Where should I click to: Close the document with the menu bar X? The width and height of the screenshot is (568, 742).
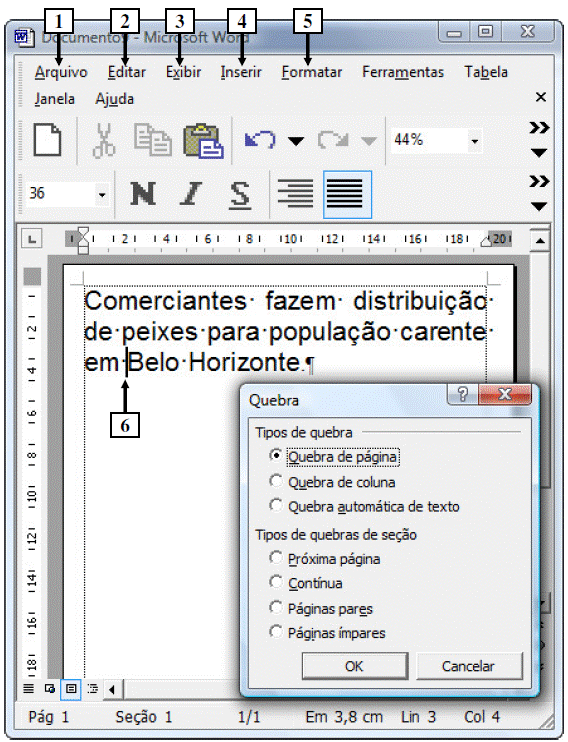click(541, 97)
